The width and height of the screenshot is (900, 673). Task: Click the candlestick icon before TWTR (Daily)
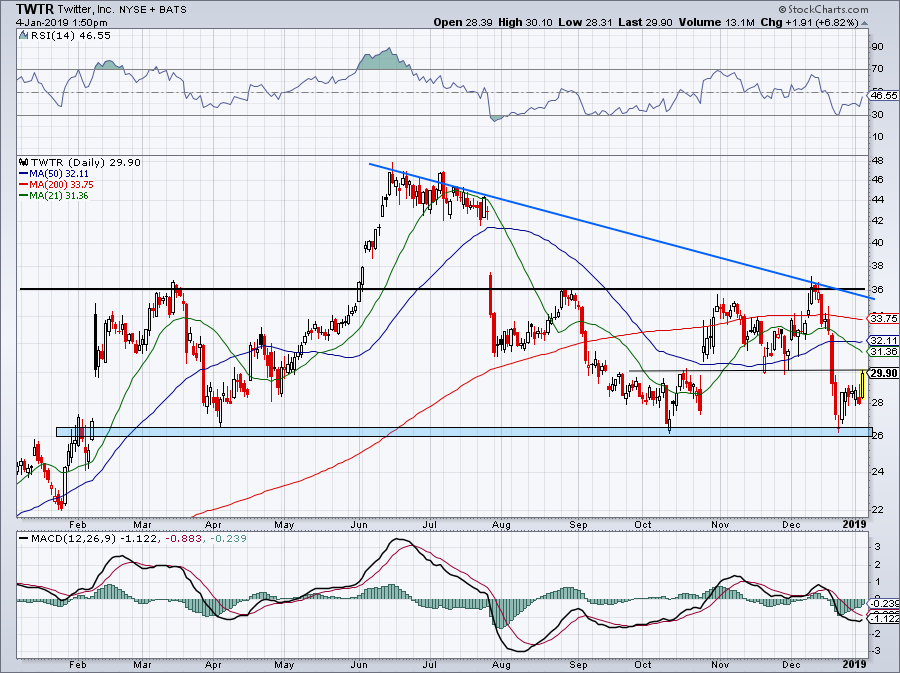click(x=23, y=162)
